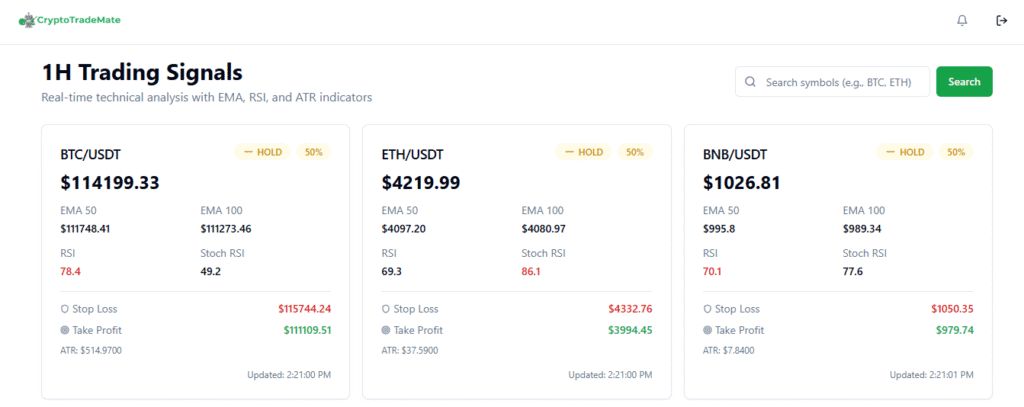Click the HOLD badge on BTC/USDT
1024x407 pixels.
(x=263, y=152)
